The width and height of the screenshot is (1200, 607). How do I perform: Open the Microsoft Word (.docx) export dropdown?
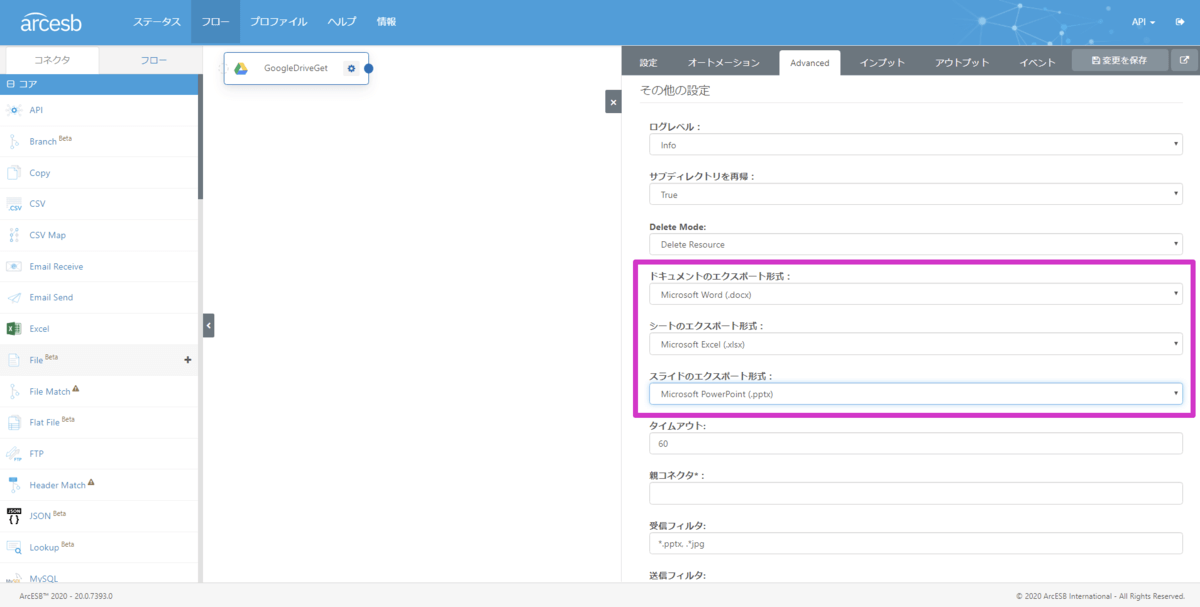(x=915, y=294)
